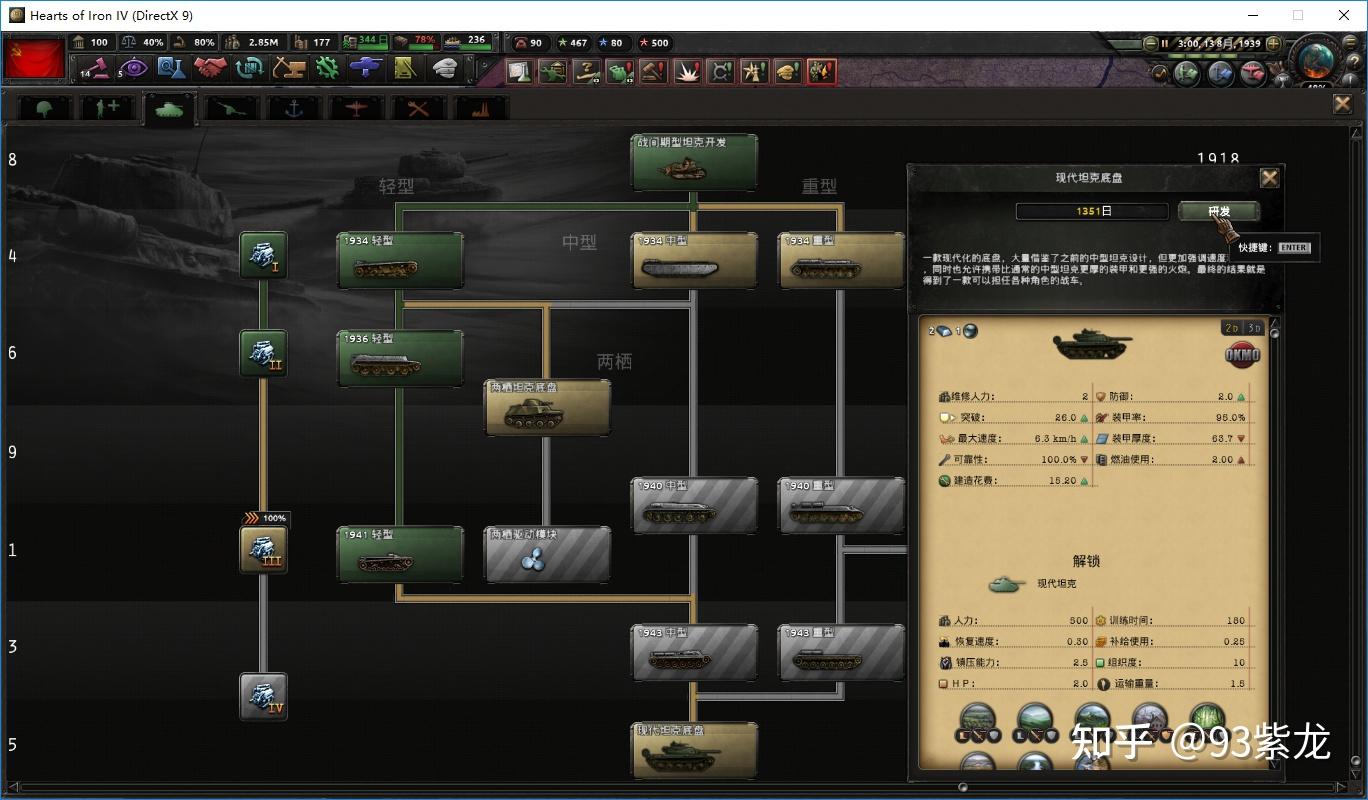Switch to the artillery research tab
This screenshot has width=1368, height=800.
tap(232, 107)
